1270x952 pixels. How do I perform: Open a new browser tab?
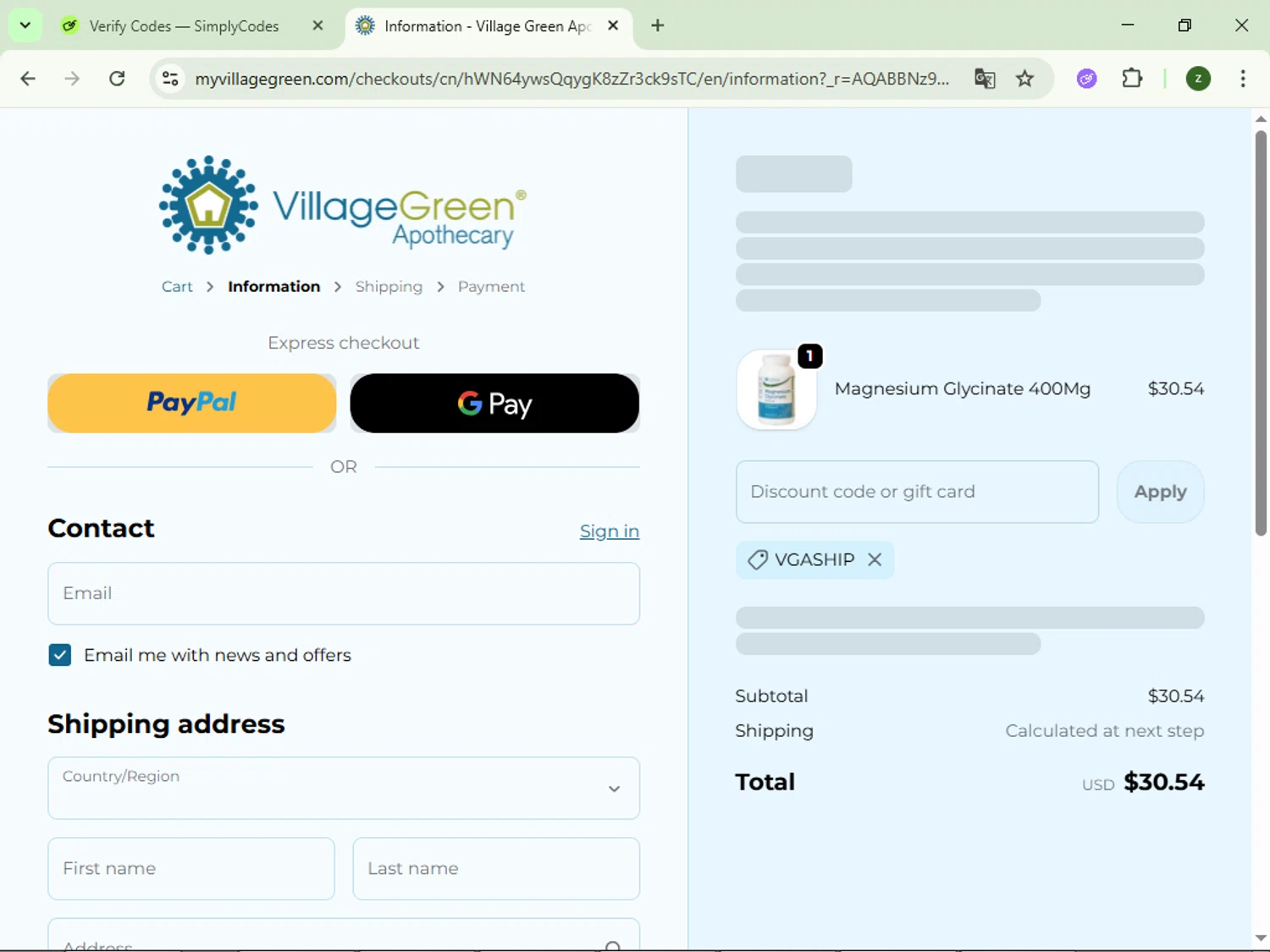(658, 25)
